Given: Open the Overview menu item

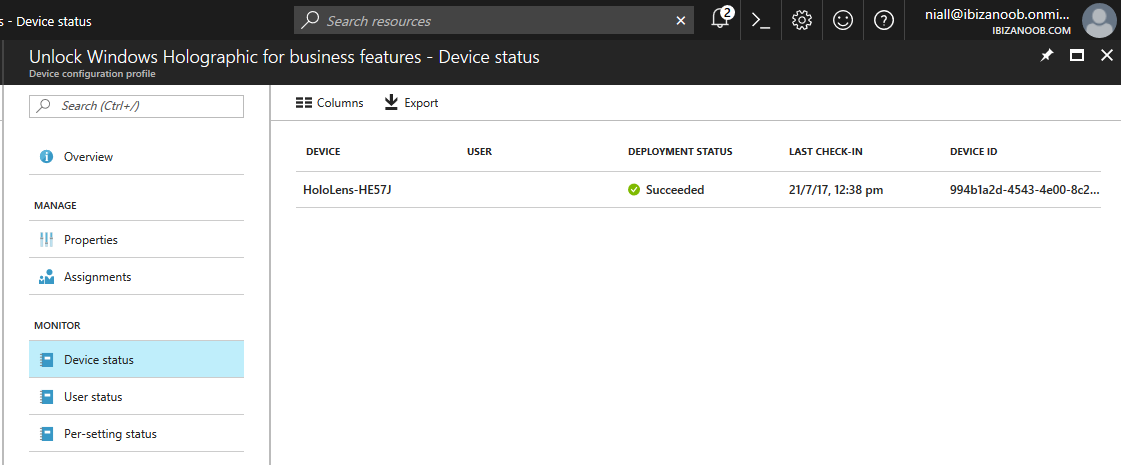Looking at the screenshot, I should (137, 157).
